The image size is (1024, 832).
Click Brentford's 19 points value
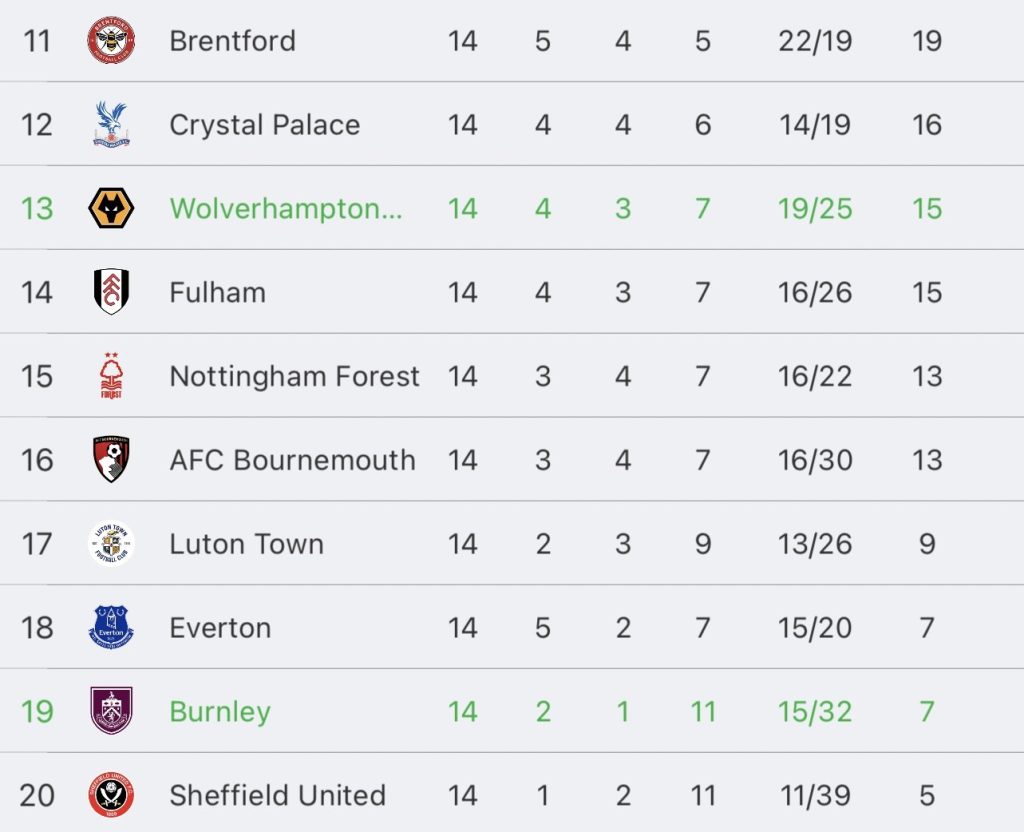(x=927, y=41)
